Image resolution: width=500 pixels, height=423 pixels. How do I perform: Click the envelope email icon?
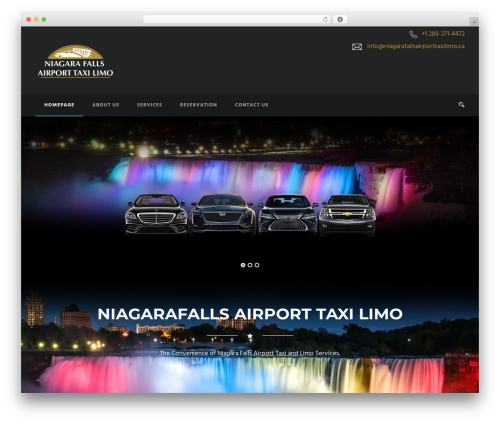pos(357,47)
